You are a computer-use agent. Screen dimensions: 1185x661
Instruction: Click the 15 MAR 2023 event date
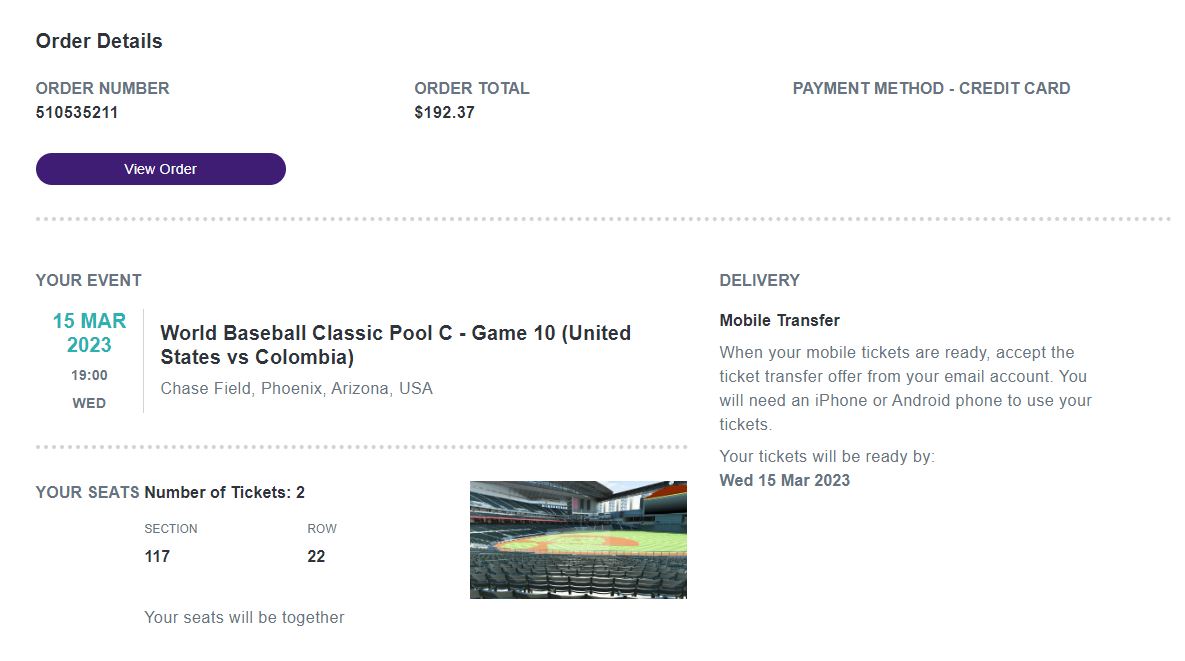coord(89,333)
